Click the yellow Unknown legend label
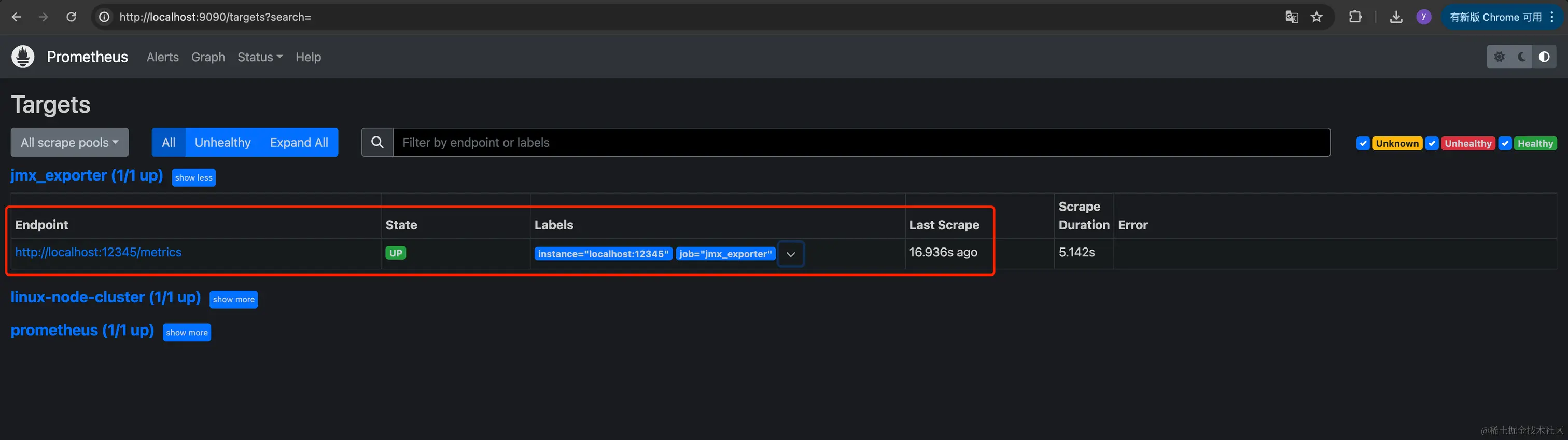 [1397, 143]
